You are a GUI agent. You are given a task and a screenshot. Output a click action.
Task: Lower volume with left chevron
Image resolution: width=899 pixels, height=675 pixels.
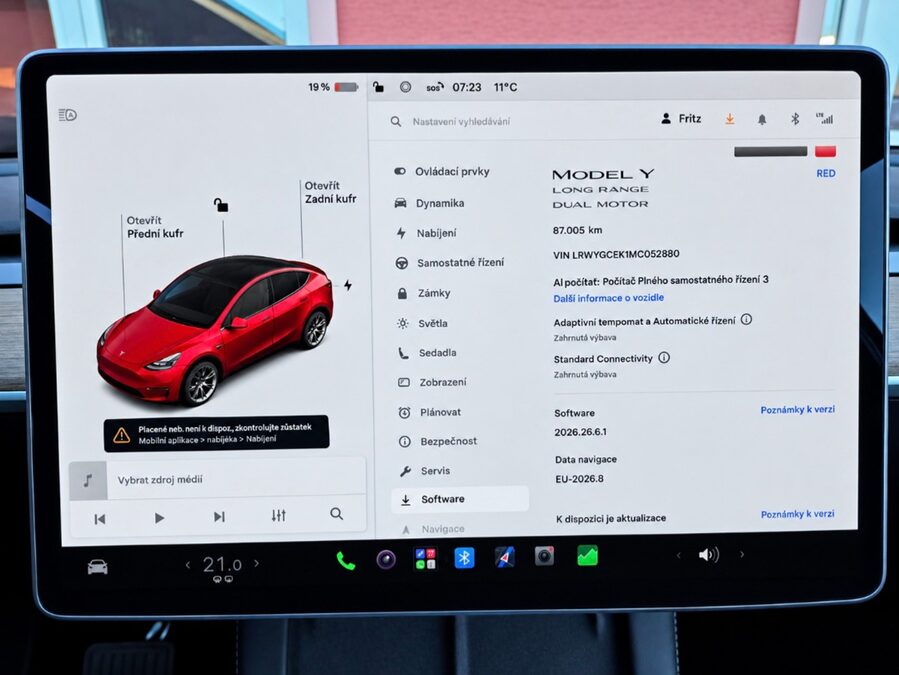[x=678, y=555]
